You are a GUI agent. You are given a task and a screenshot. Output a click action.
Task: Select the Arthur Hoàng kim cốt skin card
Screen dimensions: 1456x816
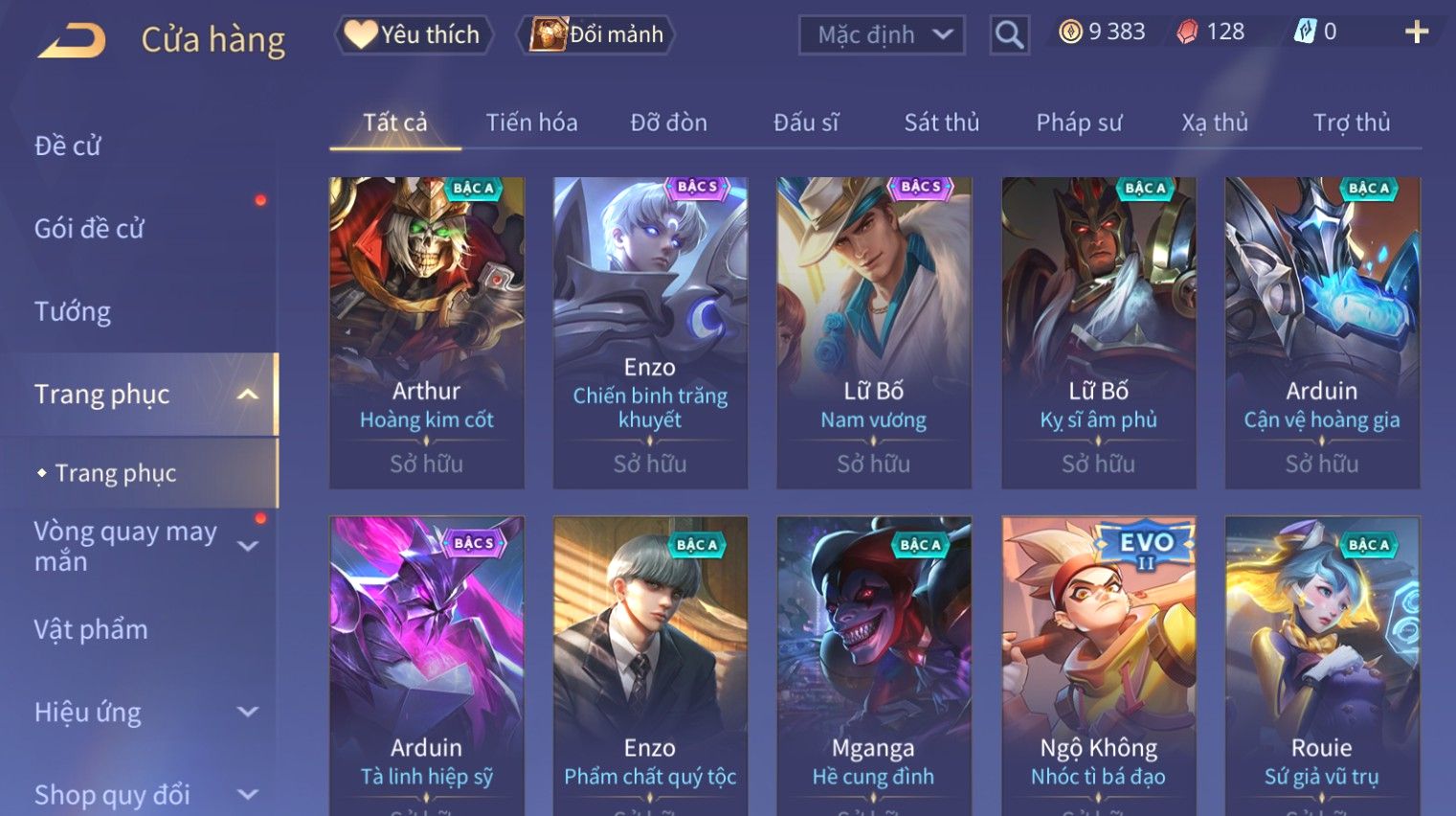point(427,332)
